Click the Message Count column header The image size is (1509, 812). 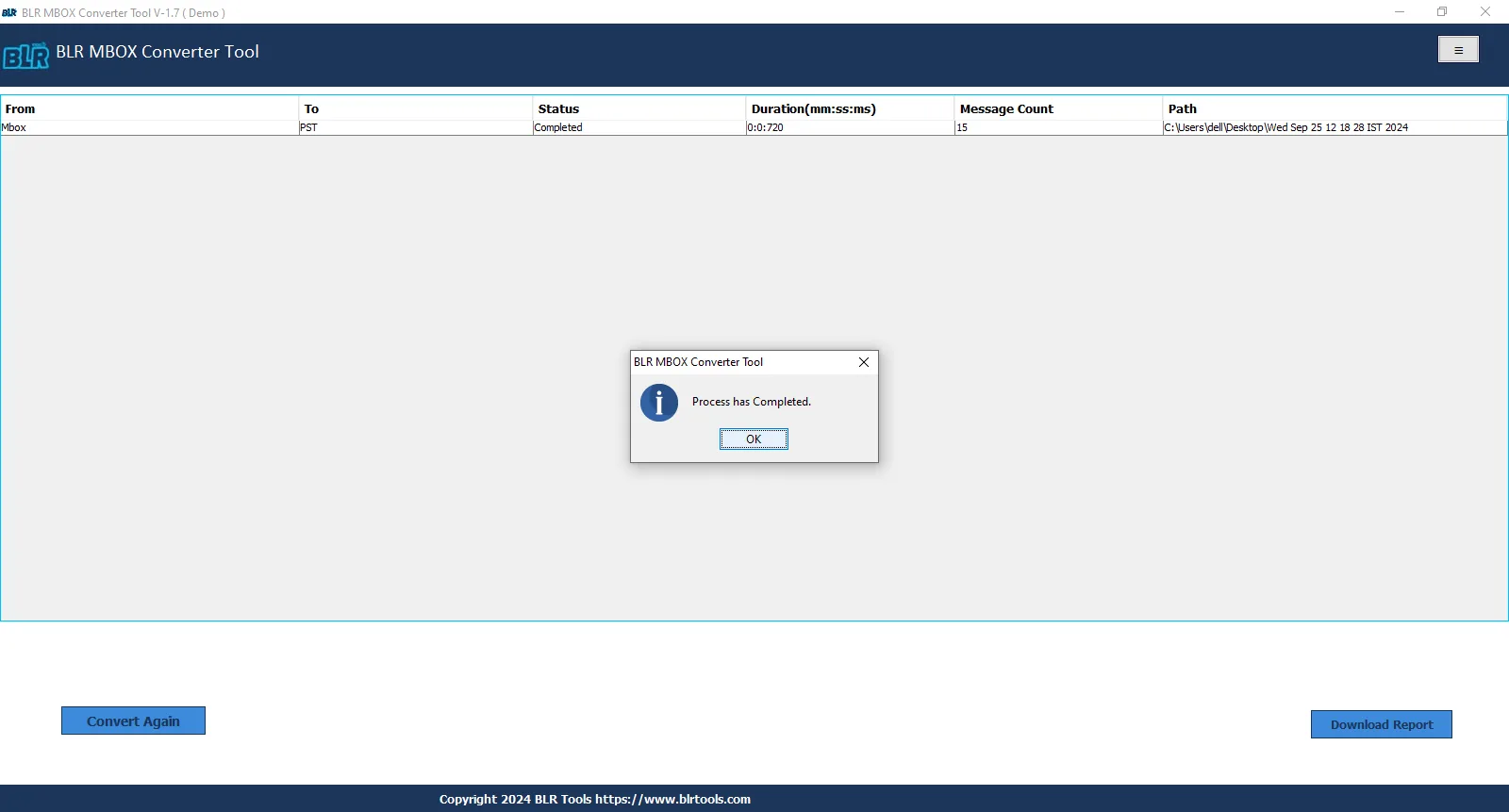click(x=1058, y=108)
